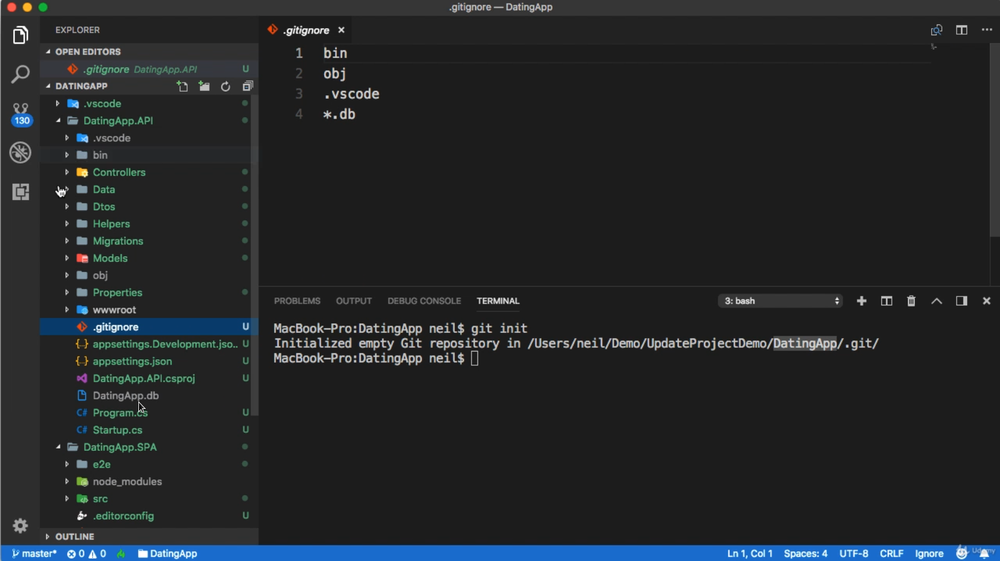
Task: Open editor More Actions ellipsis menu
Action: tap(987, 30)
